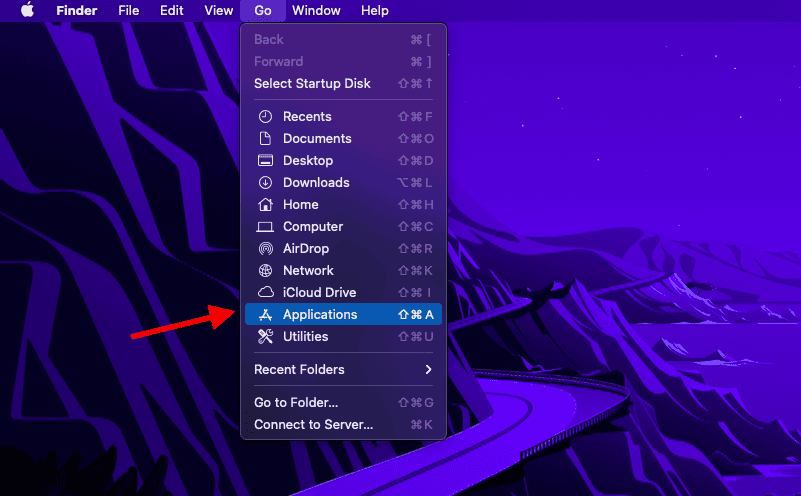Click the Home house icon
This screenshot has width=801, height=496.
pos(265,205)
